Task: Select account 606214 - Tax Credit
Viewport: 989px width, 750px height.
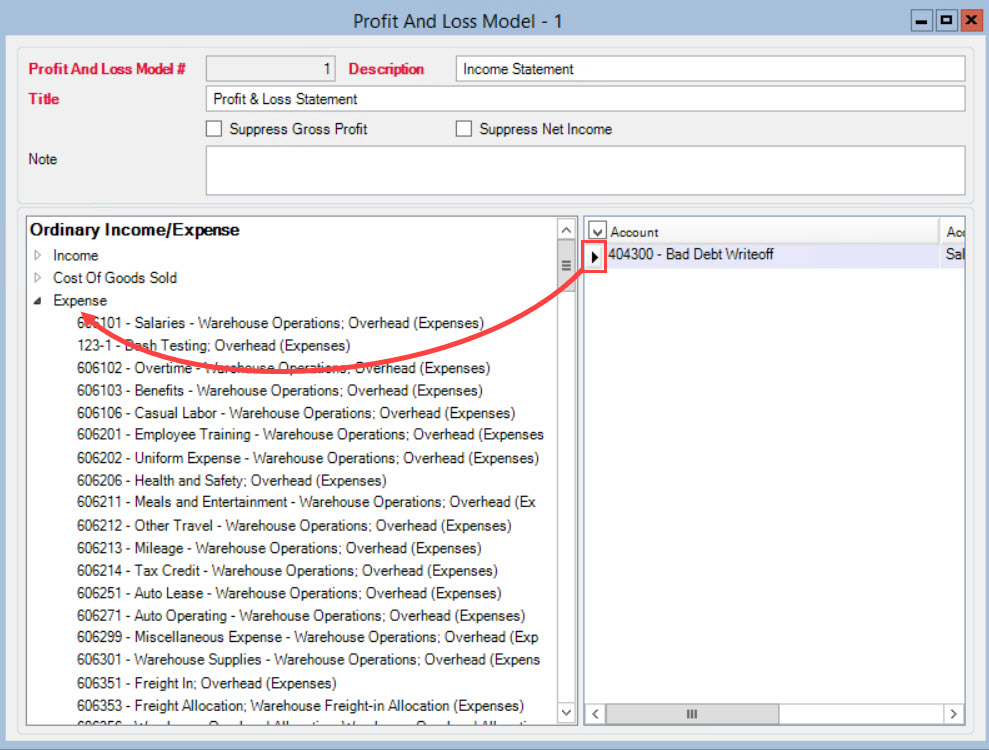Action: click(287, 571)
